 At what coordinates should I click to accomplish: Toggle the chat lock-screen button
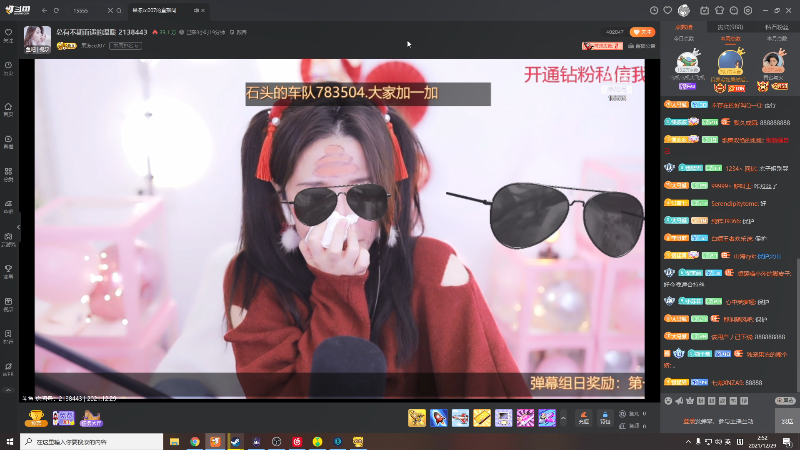[785, 401]
